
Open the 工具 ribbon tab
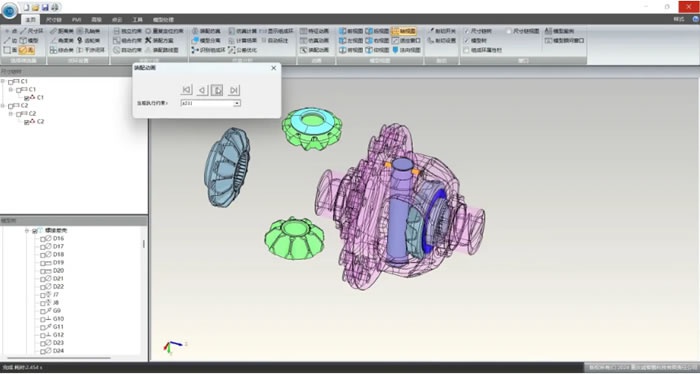click(138, 20)
